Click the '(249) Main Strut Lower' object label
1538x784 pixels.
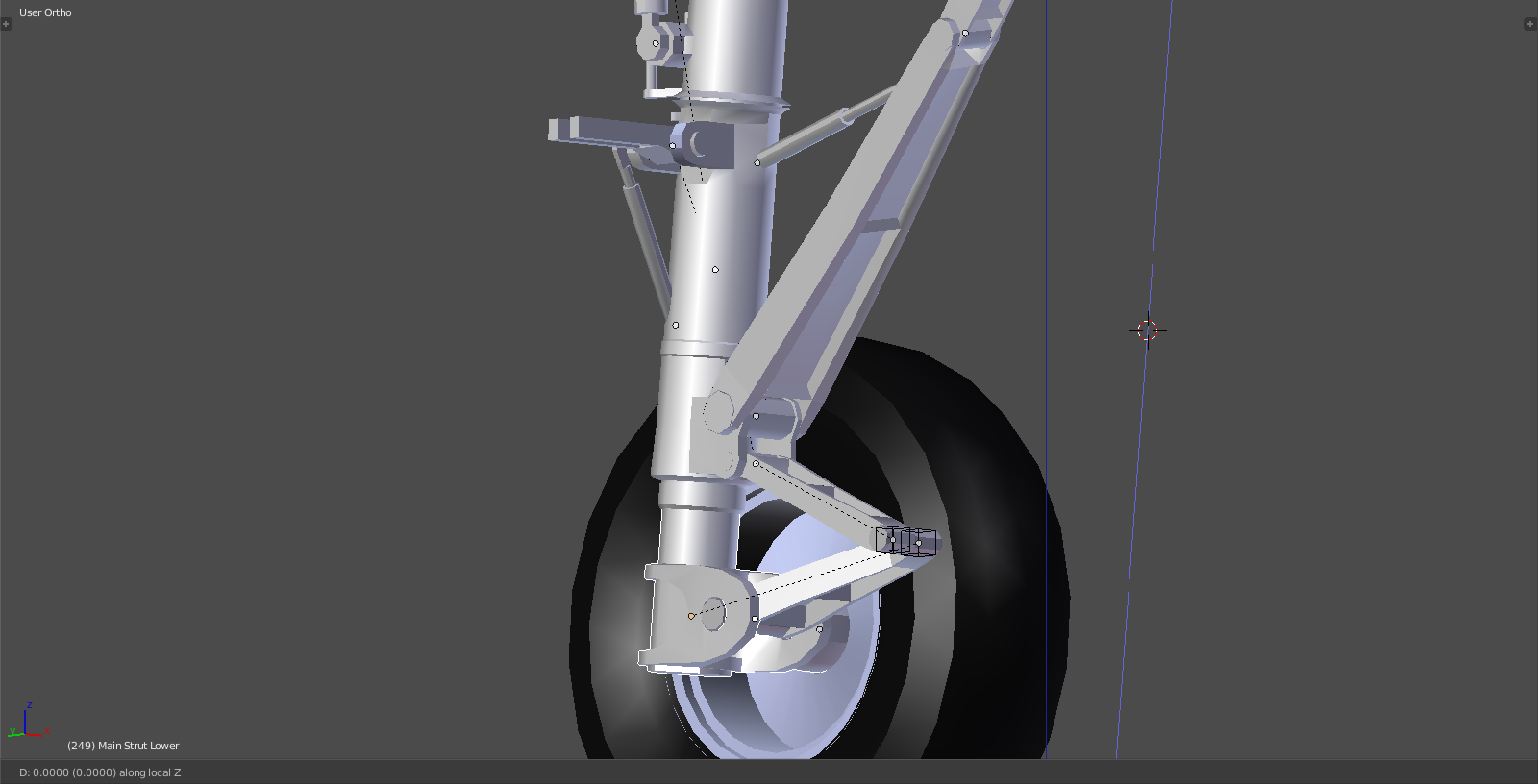click(123, 746)
